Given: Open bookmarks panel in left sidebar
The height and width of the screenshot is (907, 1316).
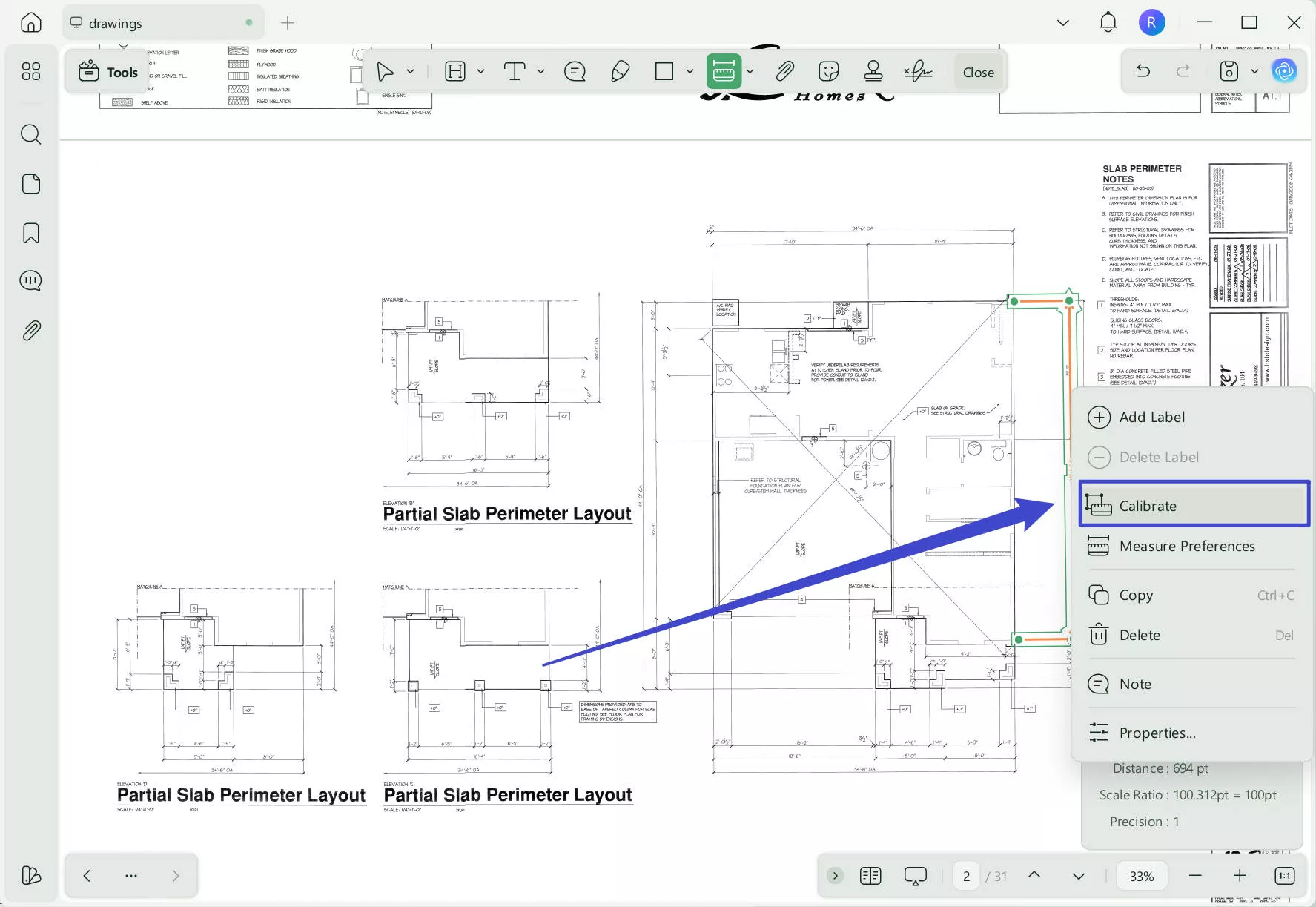Looking at the screenshot, I should coord(31,233).
